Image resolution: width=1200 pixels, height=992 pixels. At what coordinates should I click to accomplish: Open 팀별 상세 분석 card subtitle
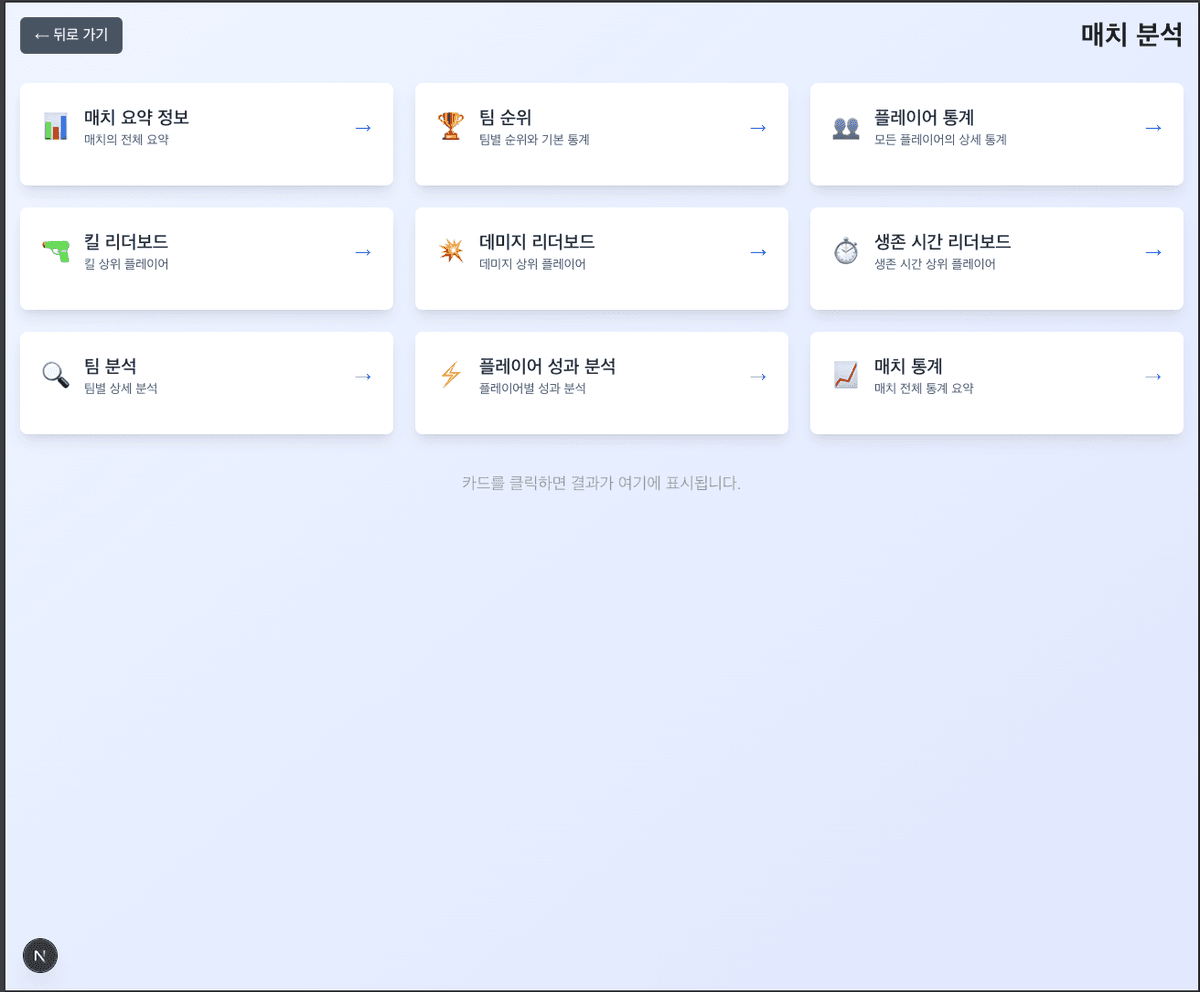121,389
